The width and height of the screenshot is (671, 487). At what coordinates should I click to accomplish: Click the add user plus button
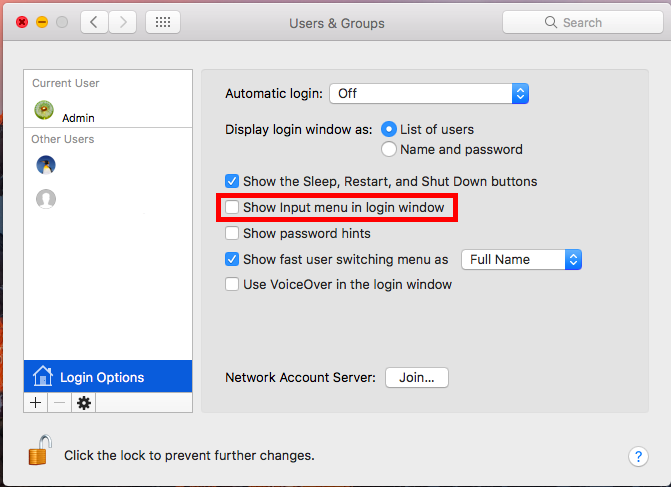click(x=36, y=403)
